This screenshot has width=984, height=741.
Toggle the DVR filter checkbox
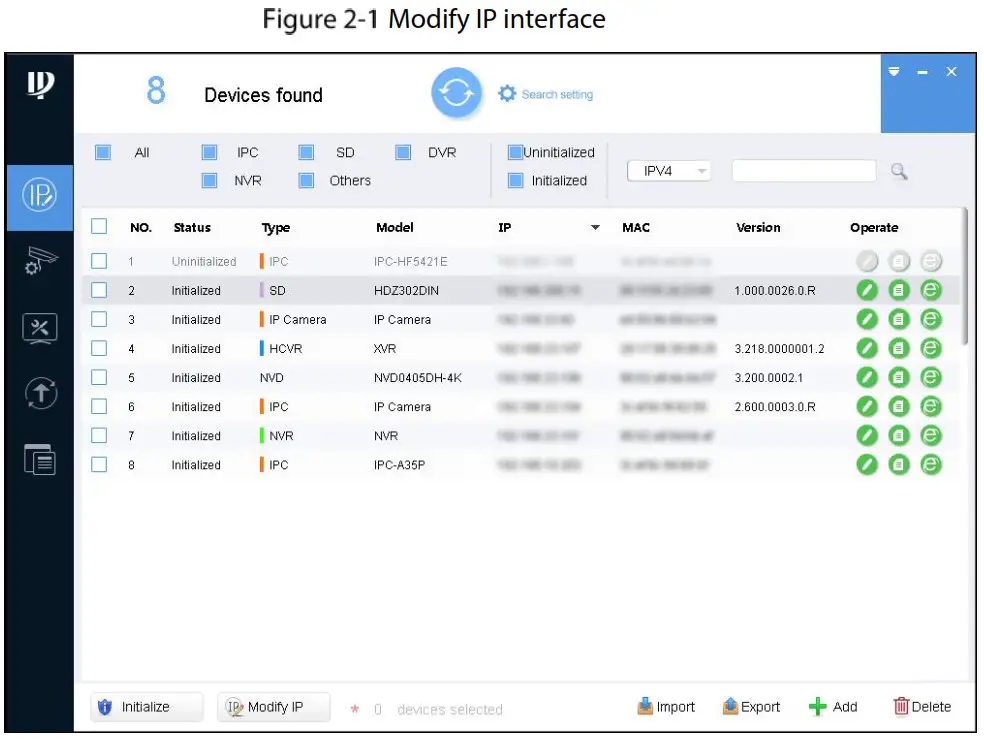(403, 152)
